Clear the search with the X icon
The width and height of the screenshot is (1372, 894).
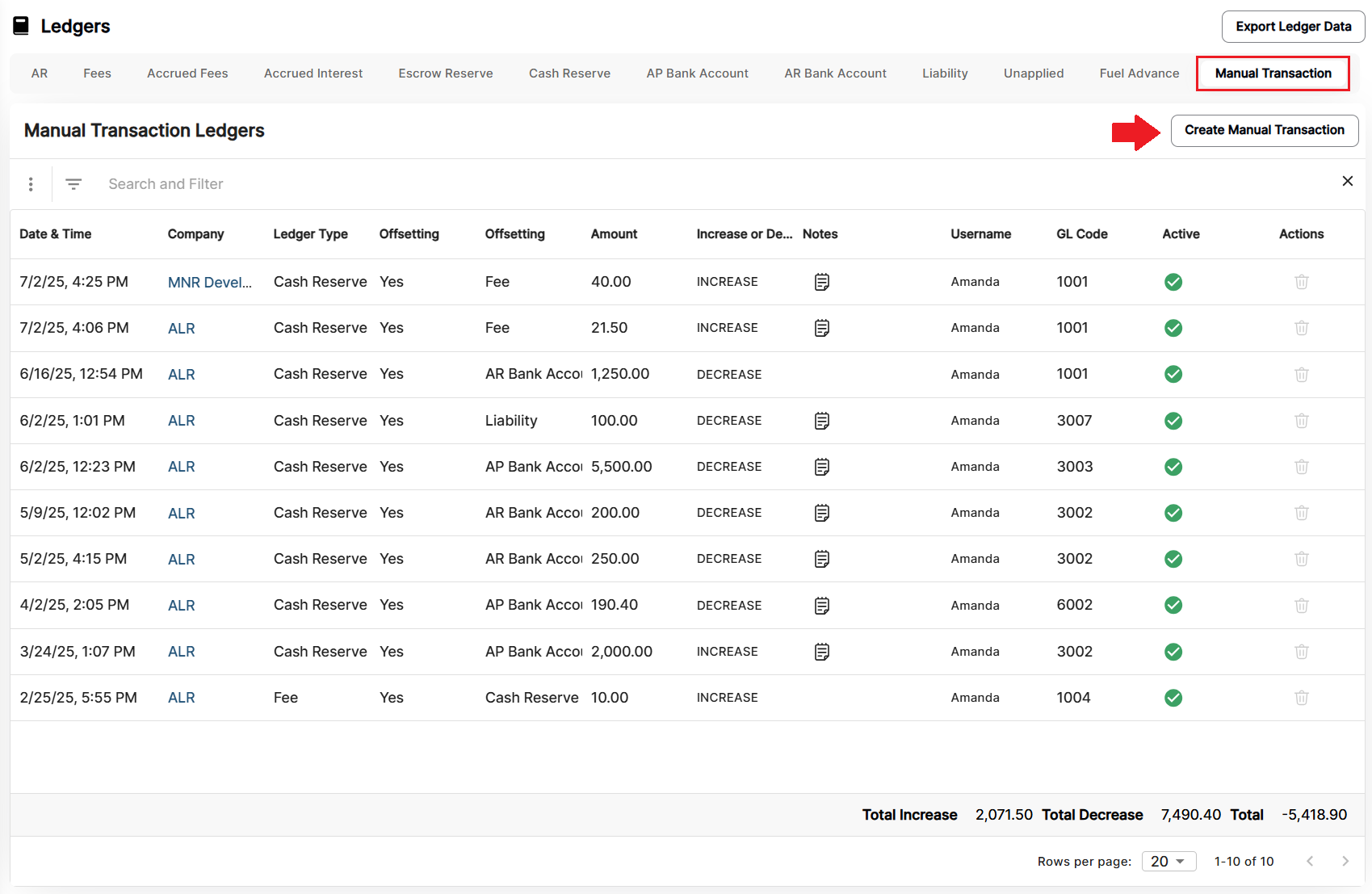pos(1347,181)
